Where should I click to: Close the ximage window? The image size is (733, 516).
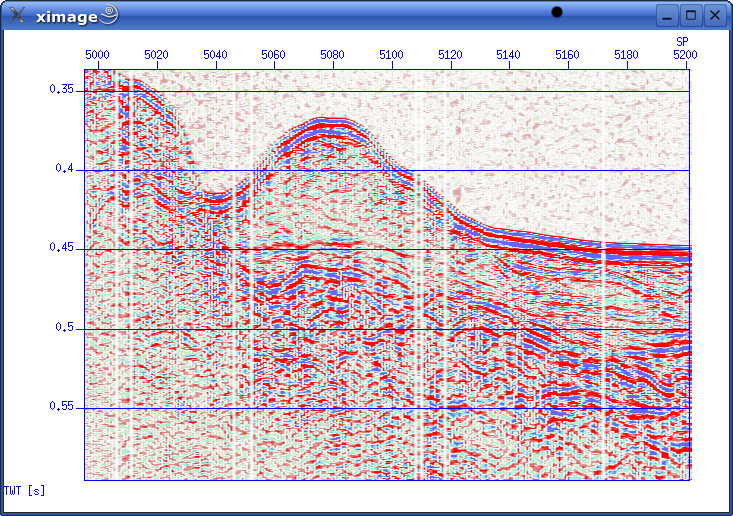point(715,15)
